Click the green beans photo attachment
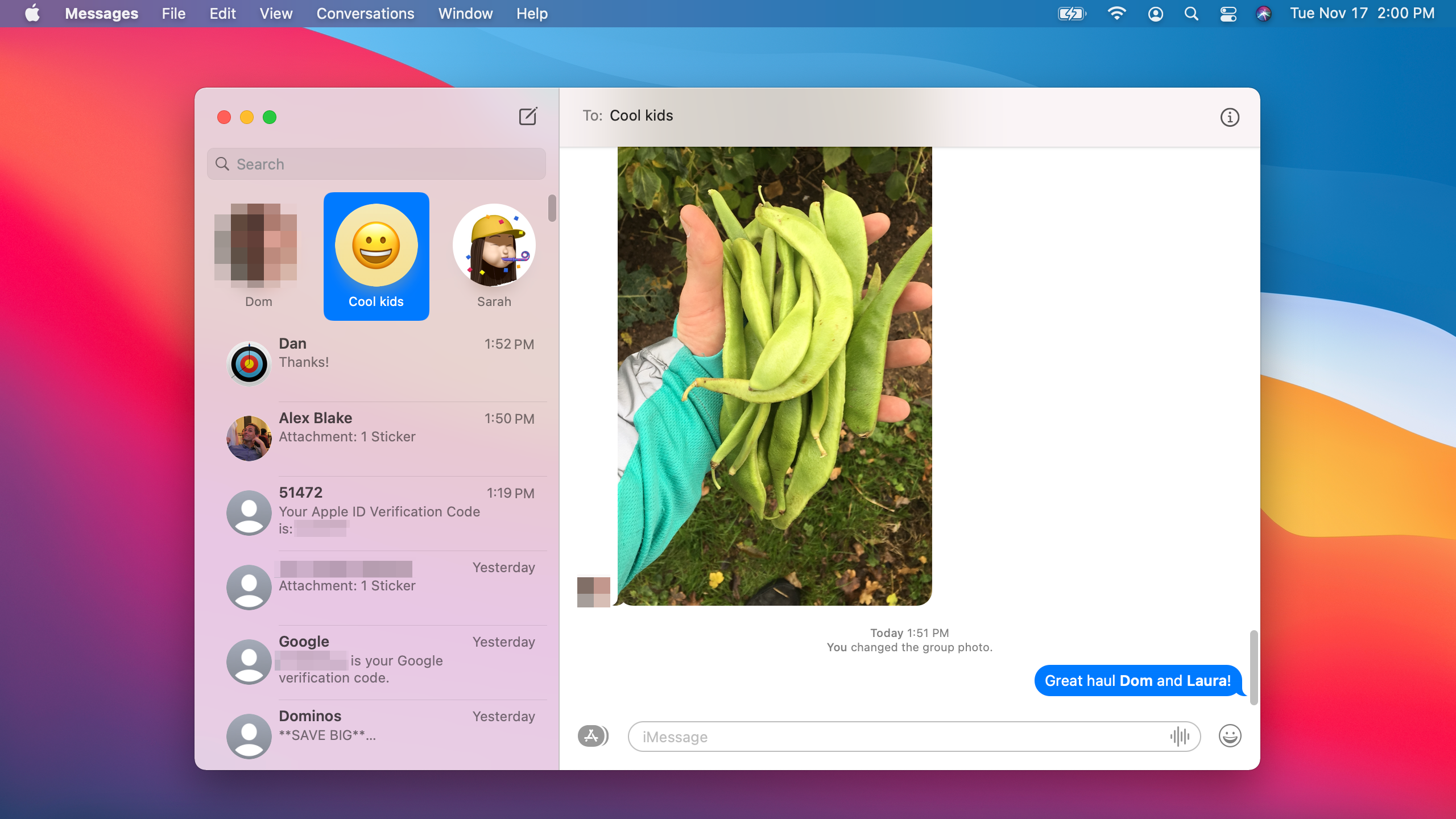 (774, 375)
